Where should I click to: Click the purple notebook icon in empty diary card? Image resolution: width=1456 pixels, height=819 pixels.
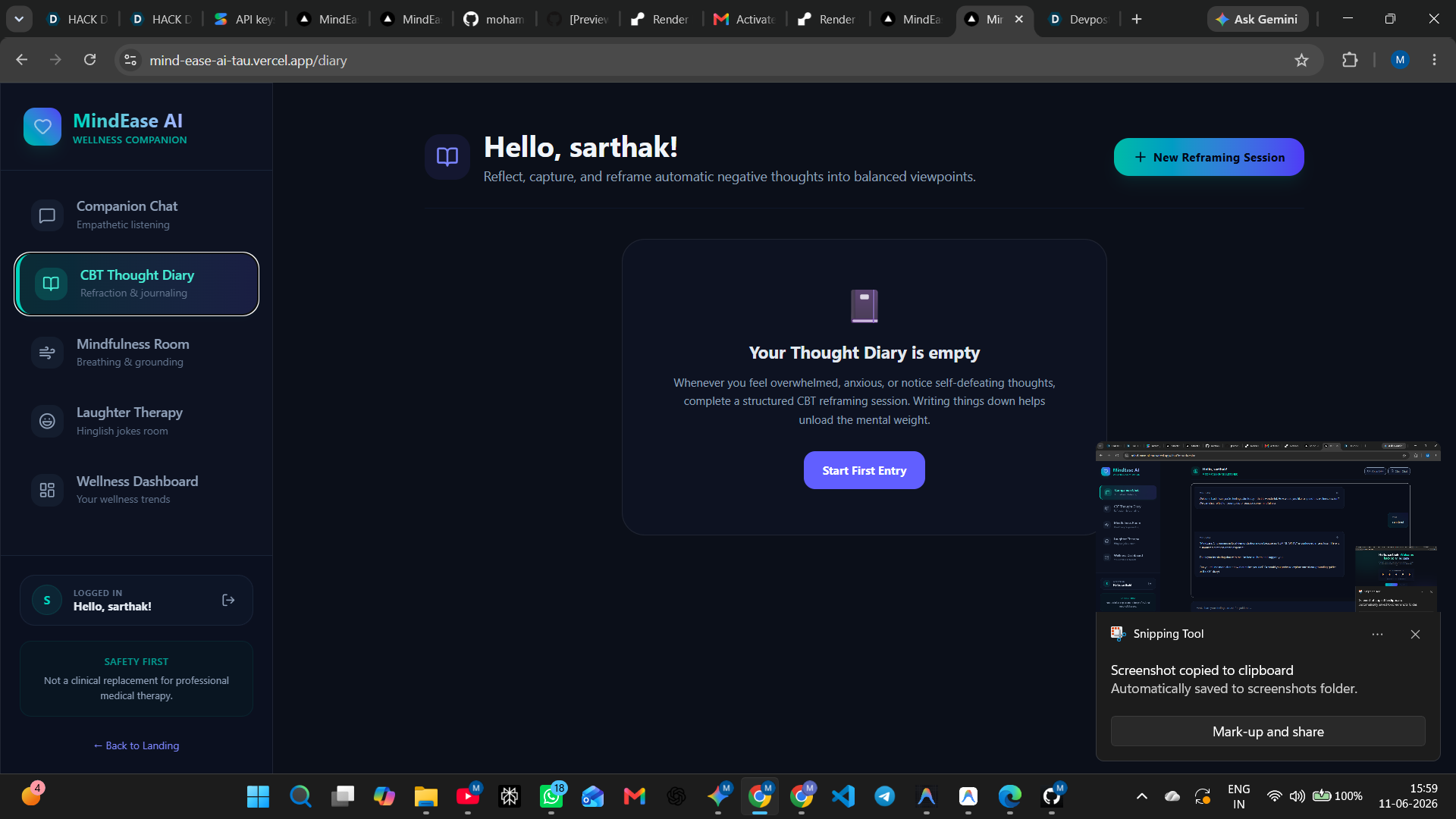click(864, 306)
